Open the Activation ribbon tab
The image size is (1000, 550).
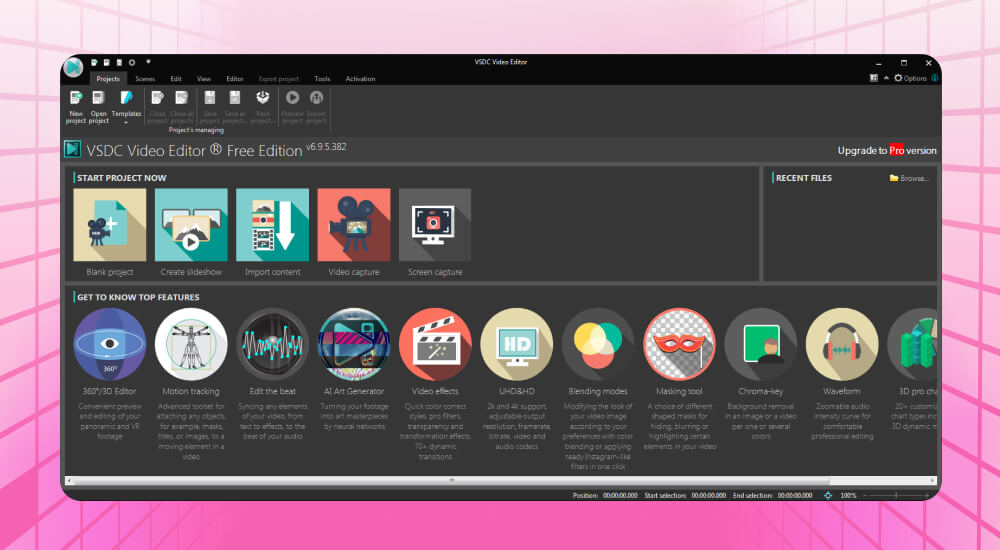tap(360, 79)
